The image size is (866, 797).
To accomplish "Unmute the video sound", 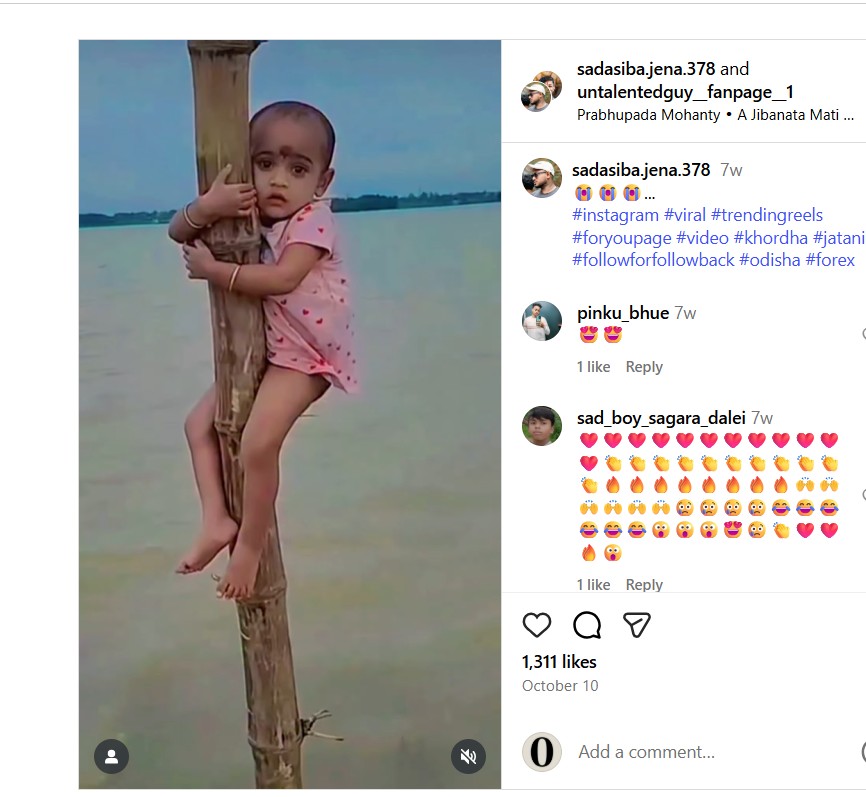I will pyautogui.click(x=468, y=756).
